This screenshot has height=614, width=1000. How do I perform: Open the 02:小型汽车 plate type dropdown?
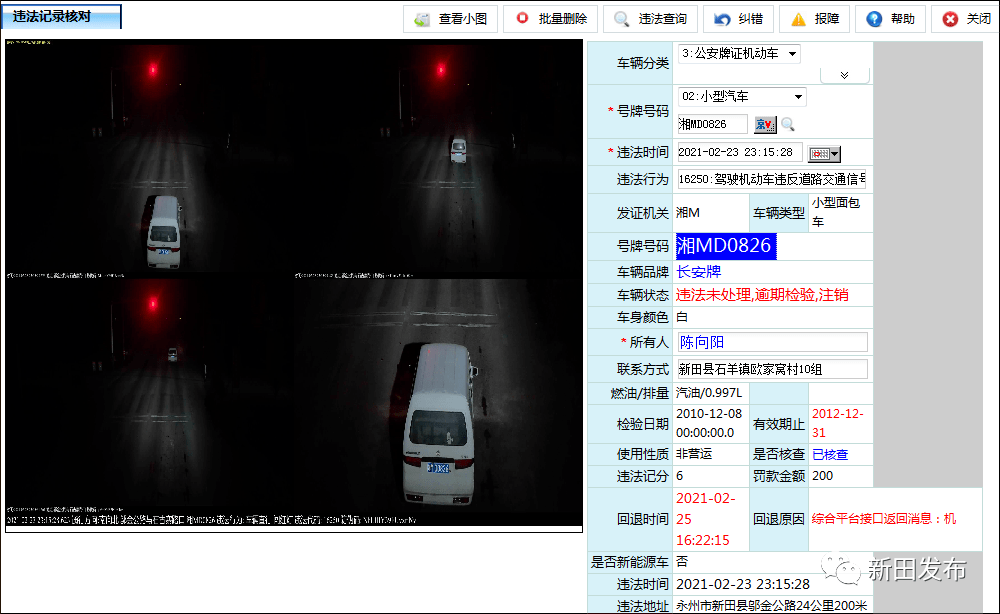point(742,96)
